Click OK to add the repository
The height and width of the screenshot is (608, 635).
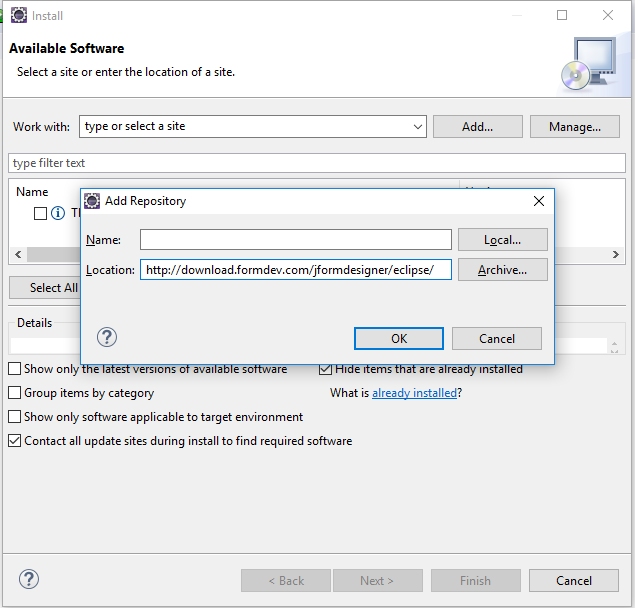tap(398, 338)
